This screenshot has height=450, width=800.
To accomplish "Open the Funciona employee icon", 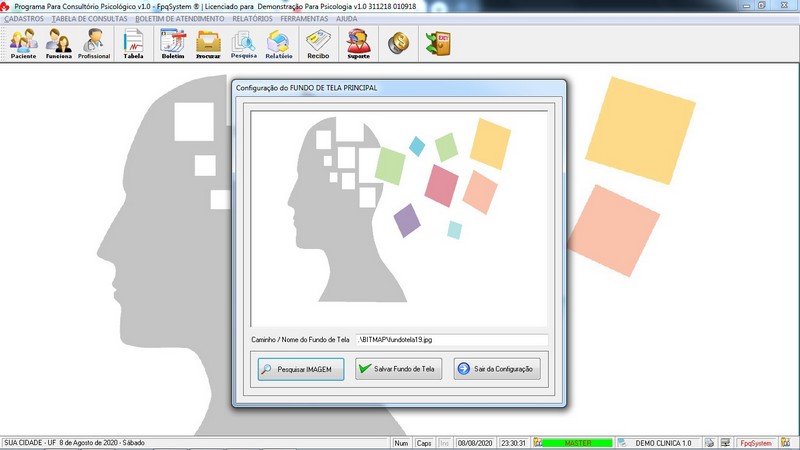I will click(x=58, y=44).
